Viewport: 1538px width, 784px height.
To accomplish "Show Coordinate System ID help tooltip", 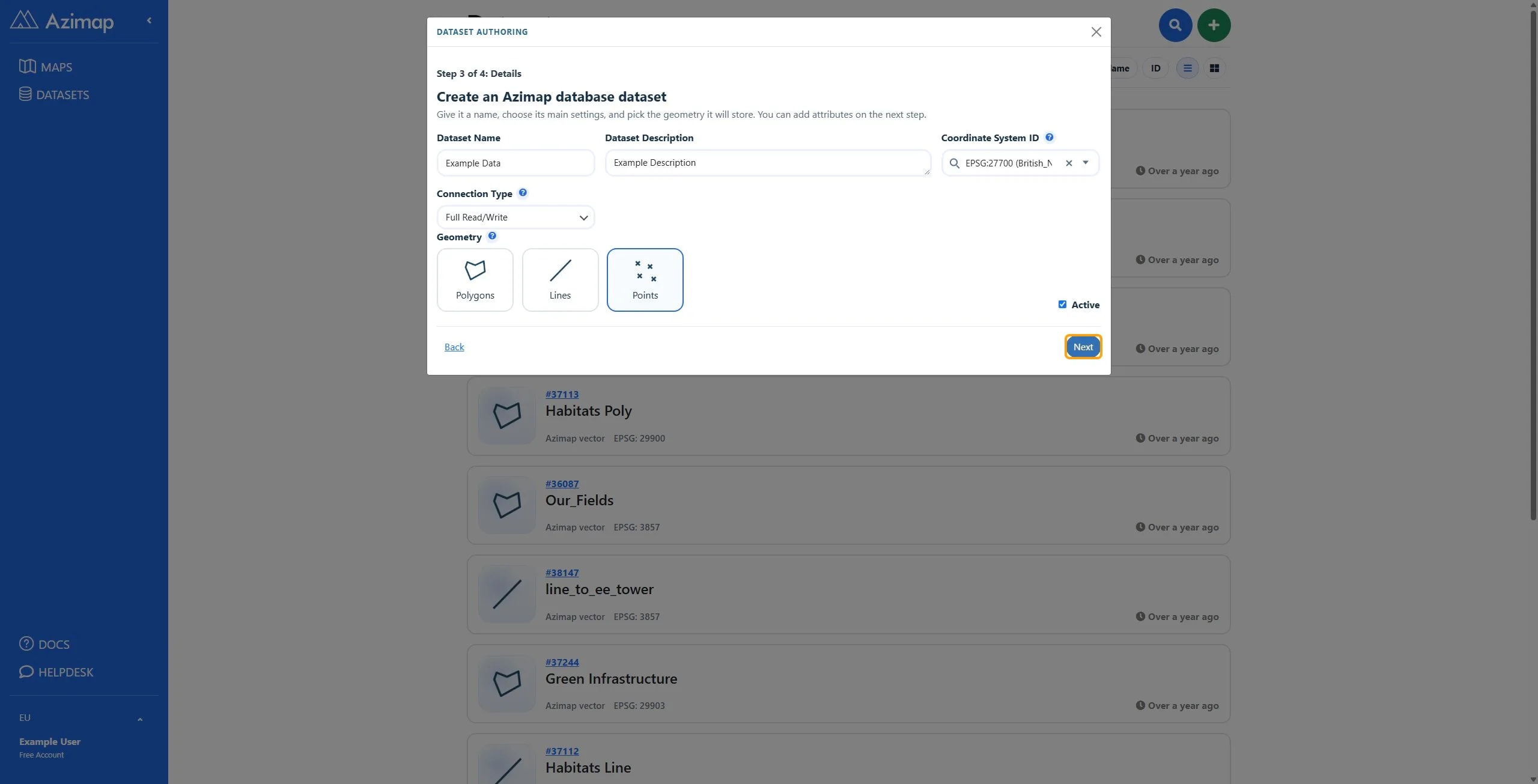I will (x=1049, y=137).
